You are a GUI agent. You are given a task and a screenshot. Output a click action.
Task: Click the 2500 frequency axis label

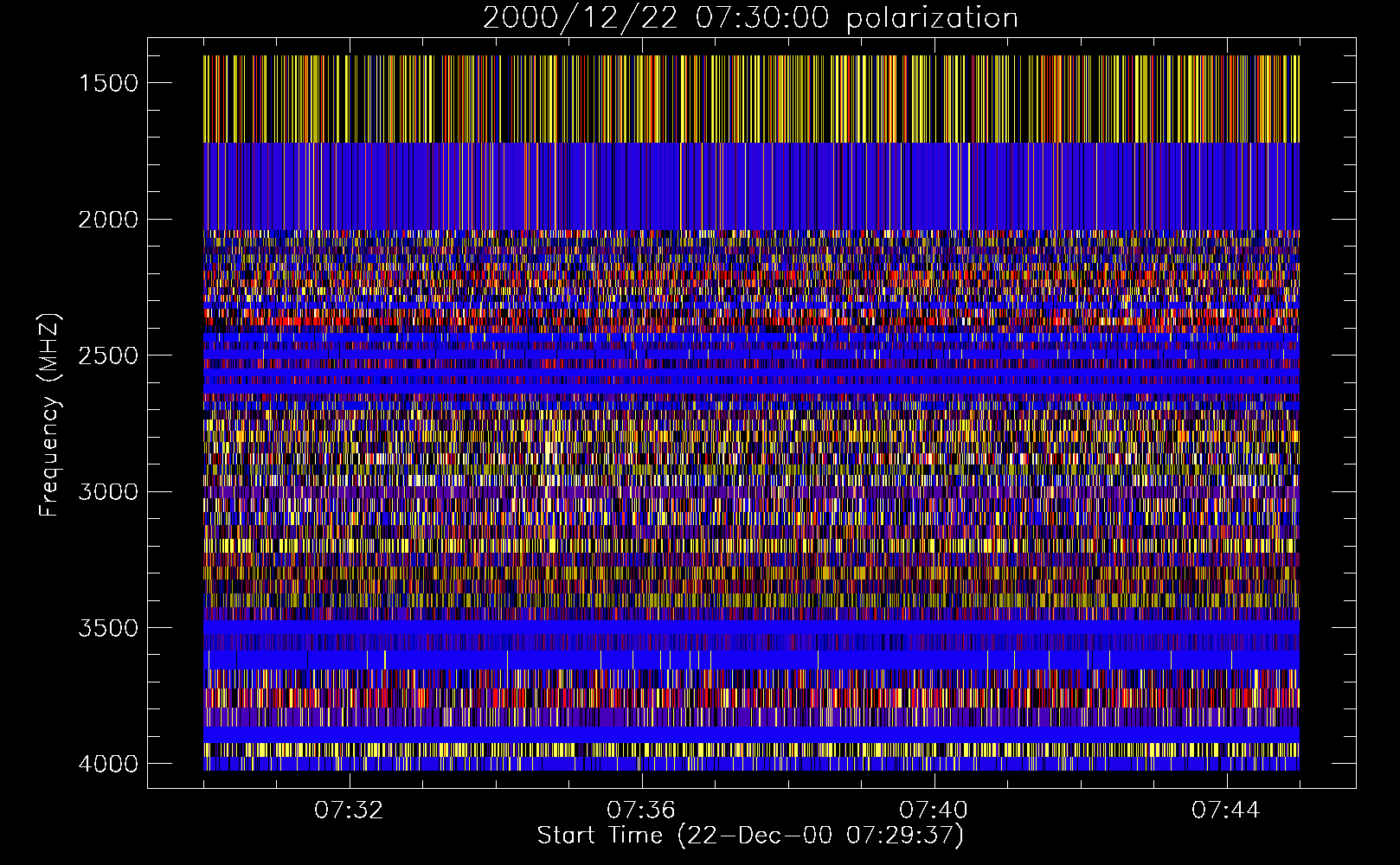pyautogui.click(x=108, y=356)
